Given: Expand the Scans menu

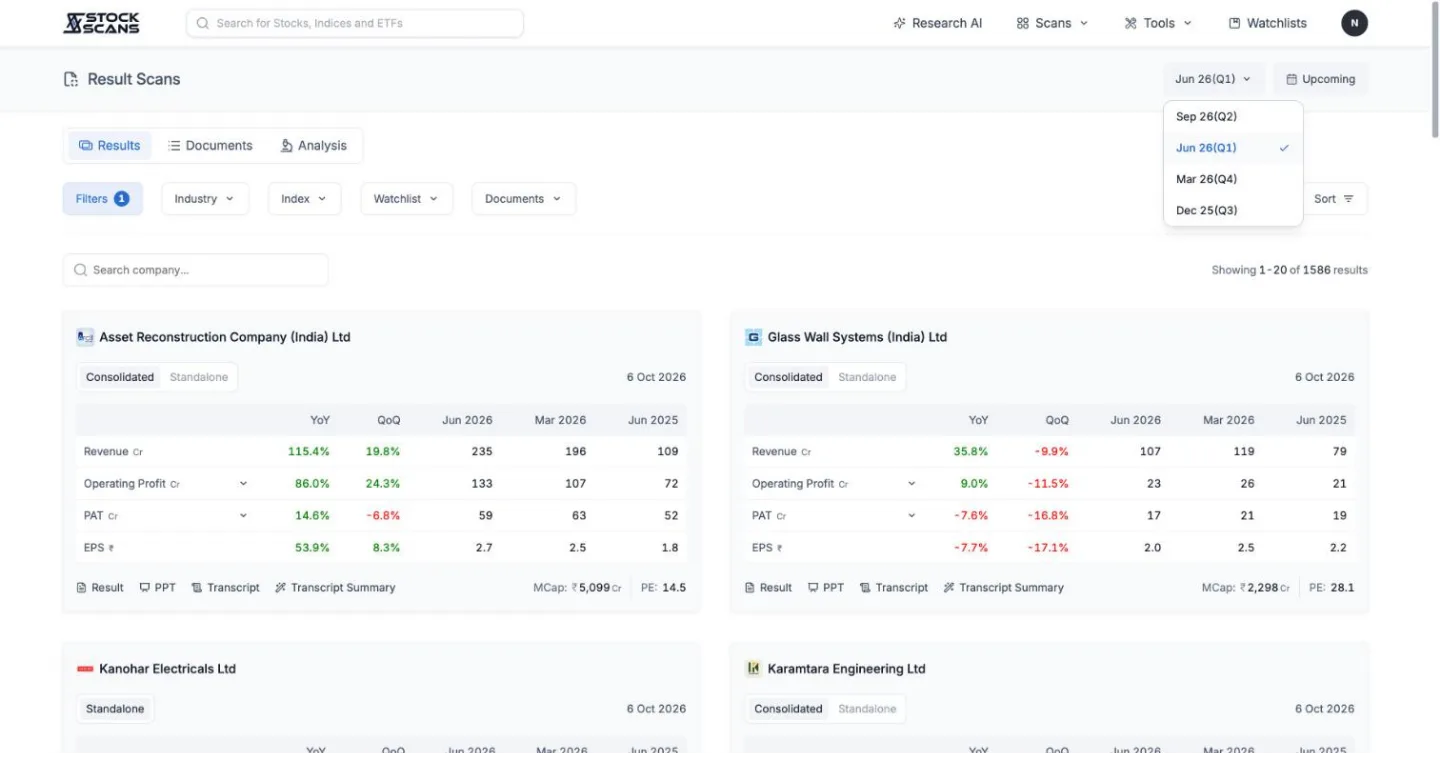Looking at the screenshot, I should [x=1052, y=23].
